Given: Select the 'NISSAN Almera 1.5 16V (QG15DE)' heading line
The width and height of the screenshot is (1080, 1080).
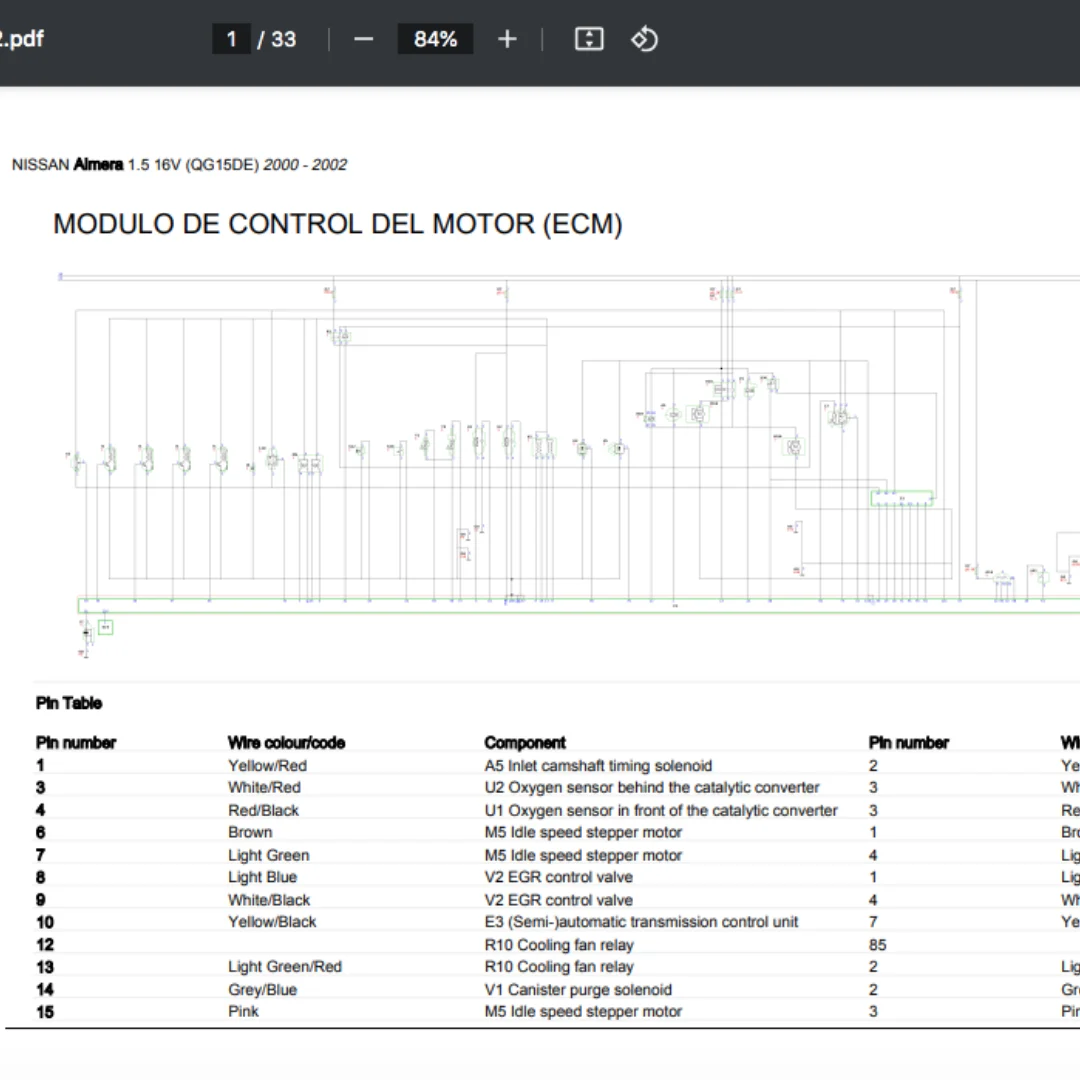Looking at the screenshot, I should tap(179, 165).
